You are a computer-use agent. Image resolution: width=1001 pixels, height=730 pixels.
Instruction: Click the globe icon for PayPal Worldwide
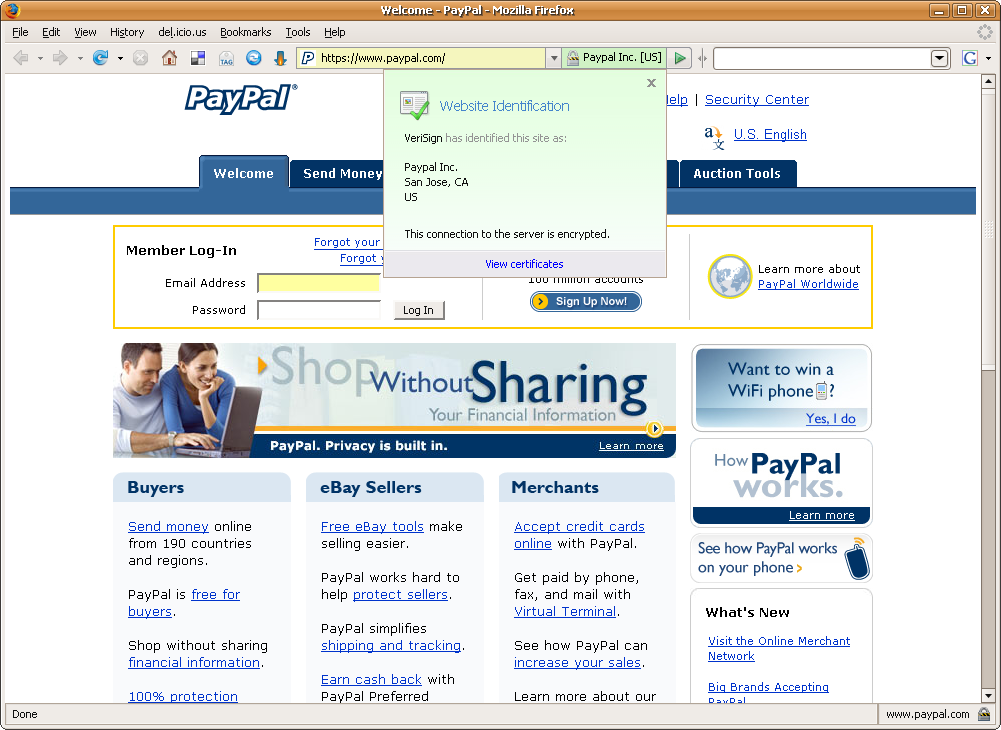pos(730,276)
